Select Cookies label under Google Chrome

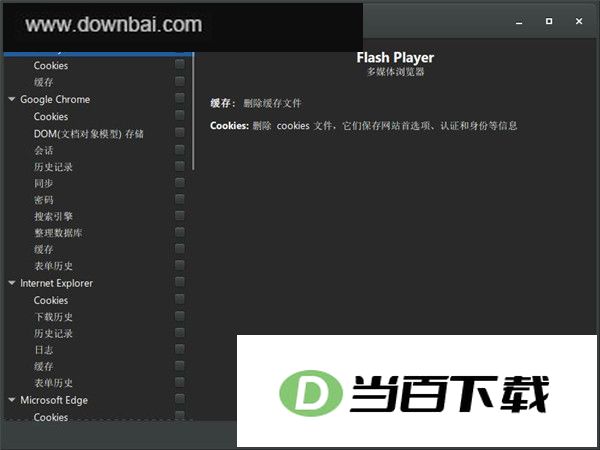[51, 116]
